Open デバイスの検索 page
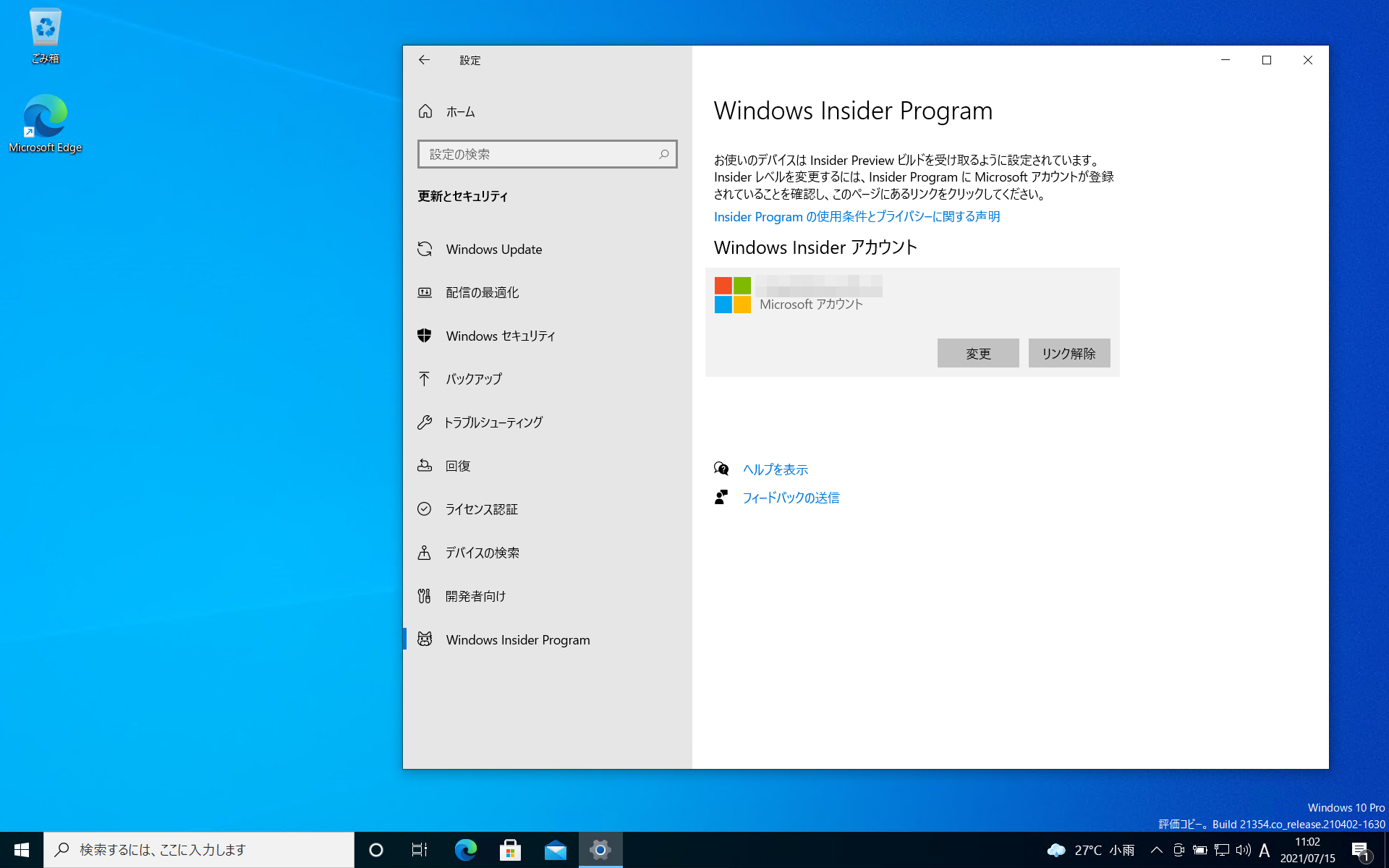 click(548, 553)
